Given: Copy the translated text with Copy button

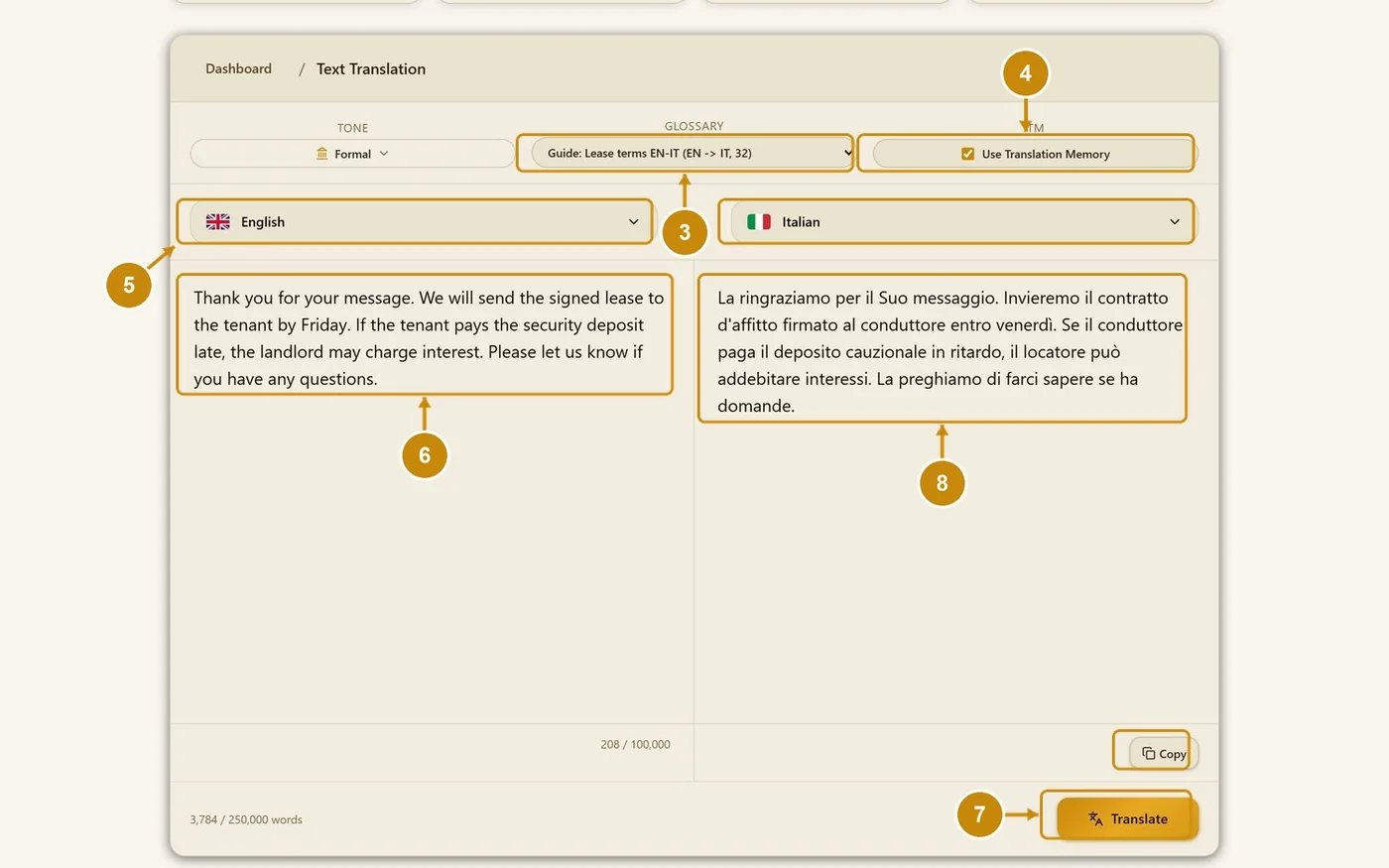Looking at the screenshot, I should 1164,754.
